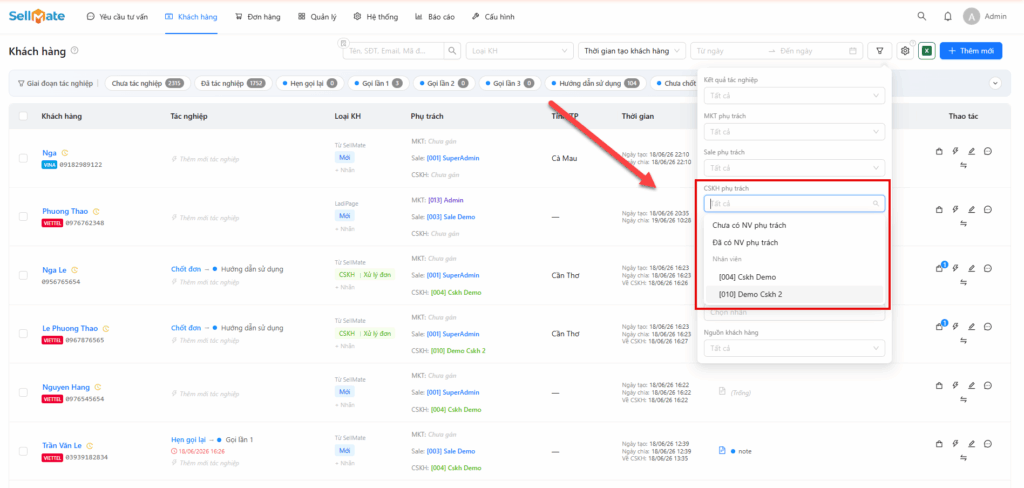Open the column settings gear icon
Image resolution: width=1024 pixels, height=488 pixels.
click(x=904, y=50)
